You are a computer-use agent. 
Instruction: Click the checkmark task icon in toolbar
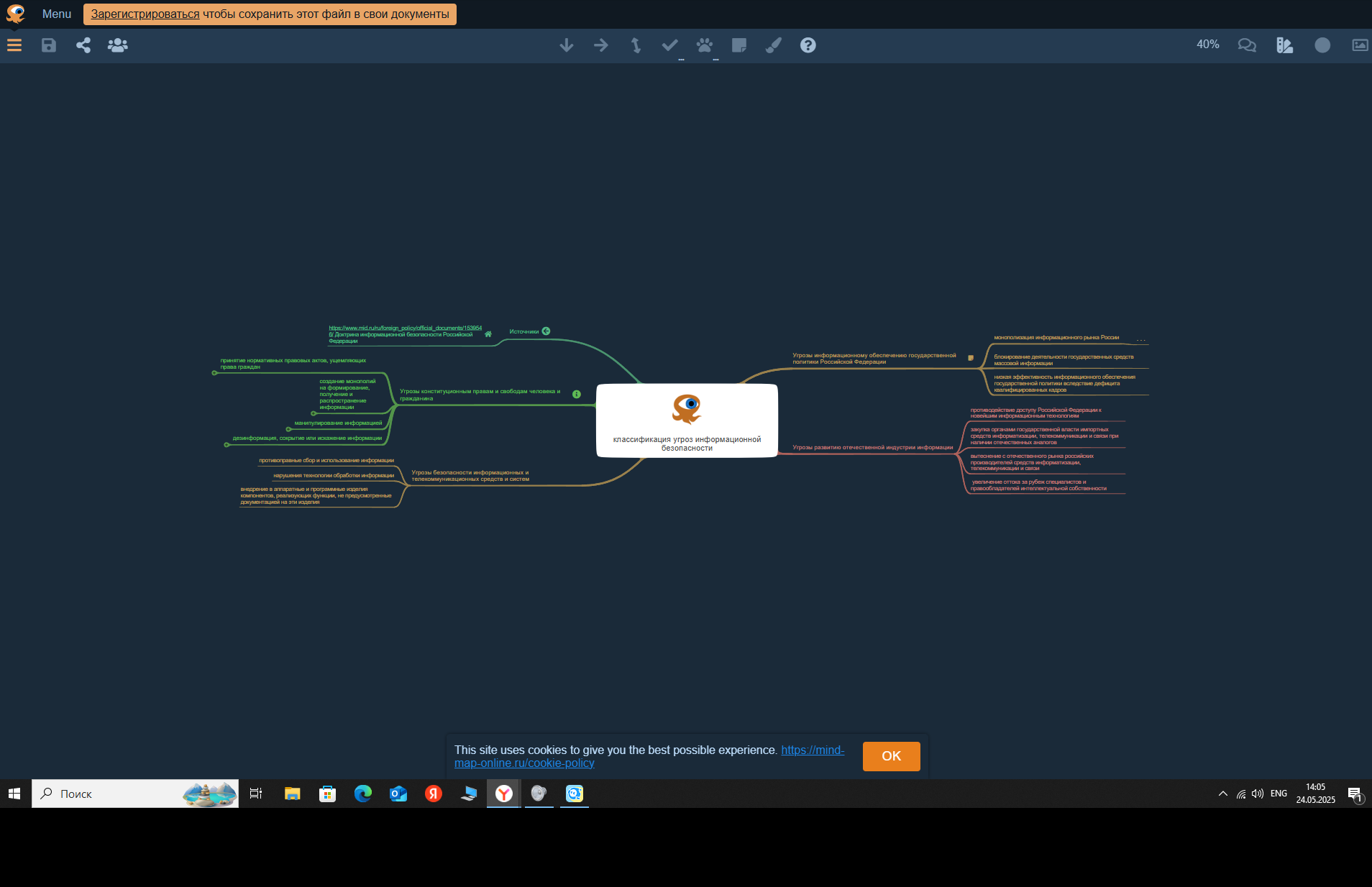(669, 45)
